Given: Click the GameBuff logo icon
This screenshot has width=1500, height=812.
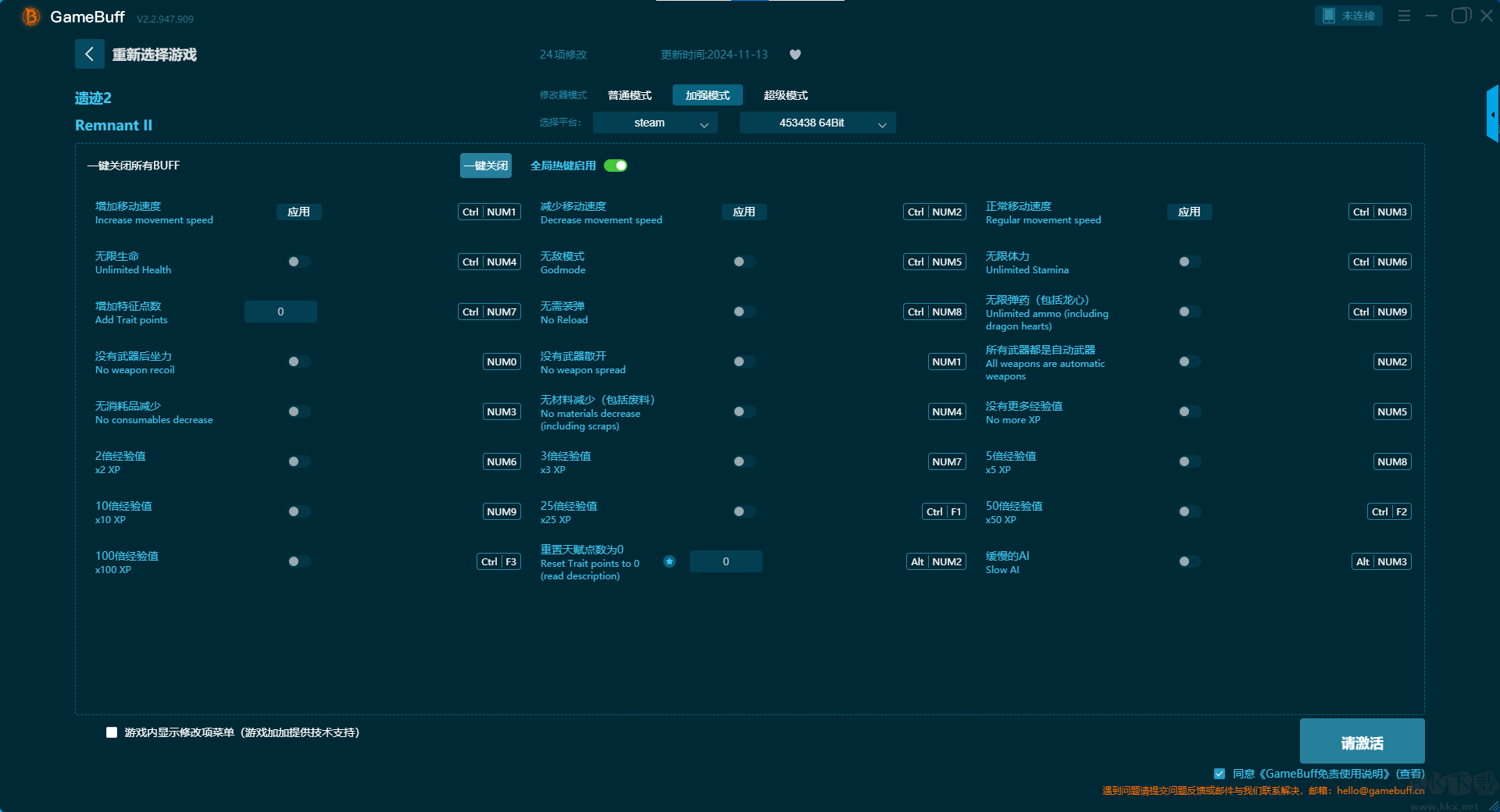Looking at the screenshot, I should tap(31, 16).
